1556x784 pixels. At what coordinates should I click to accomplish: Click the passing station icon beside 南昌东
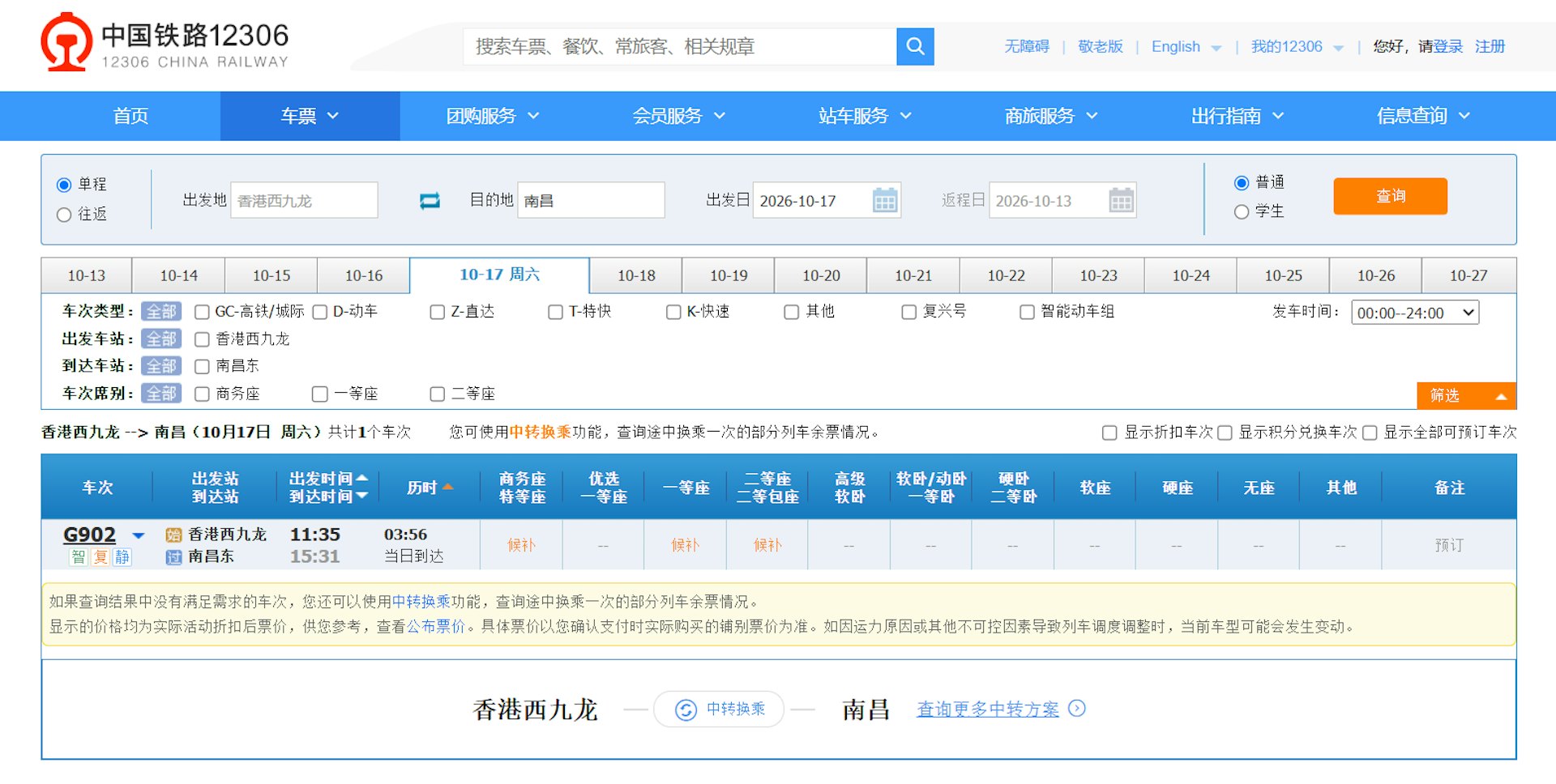pos(173,556)
